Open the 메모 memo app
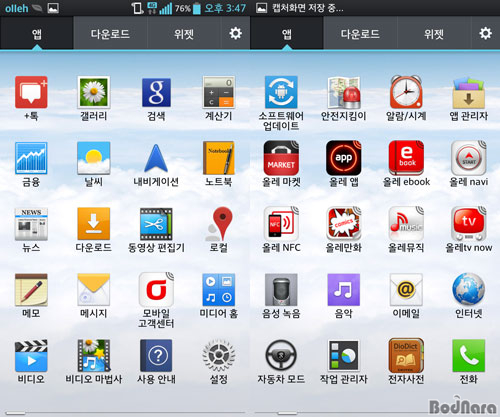This screenshot has width=500, height=417. pyautogui.click(x=31, y=289)
